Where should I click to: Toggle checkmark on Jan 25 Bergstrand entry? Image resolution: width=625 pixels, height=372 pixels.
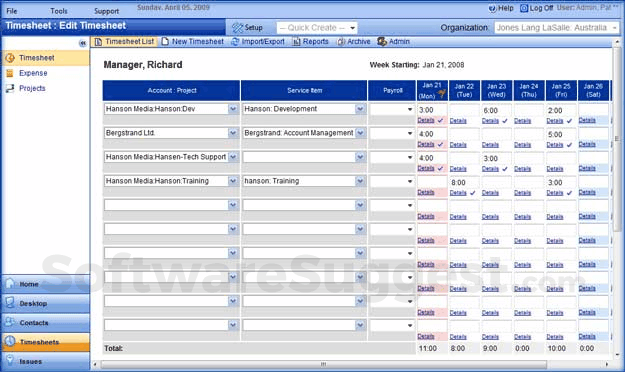click(569, 145)
